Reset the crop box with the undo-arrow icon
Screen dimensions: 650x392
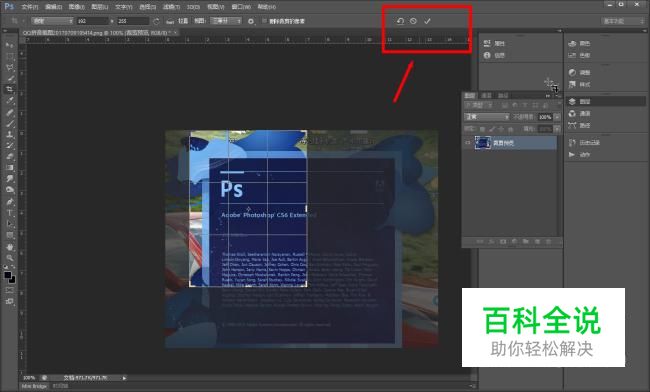coord(400,21)
